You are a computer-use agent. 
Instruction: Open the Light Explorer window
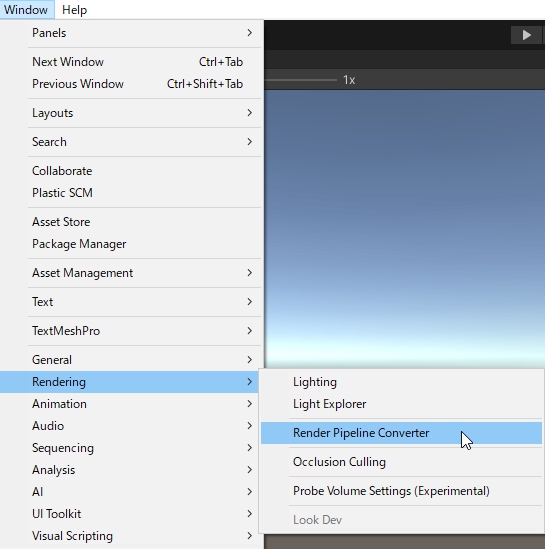coord(401,404)
